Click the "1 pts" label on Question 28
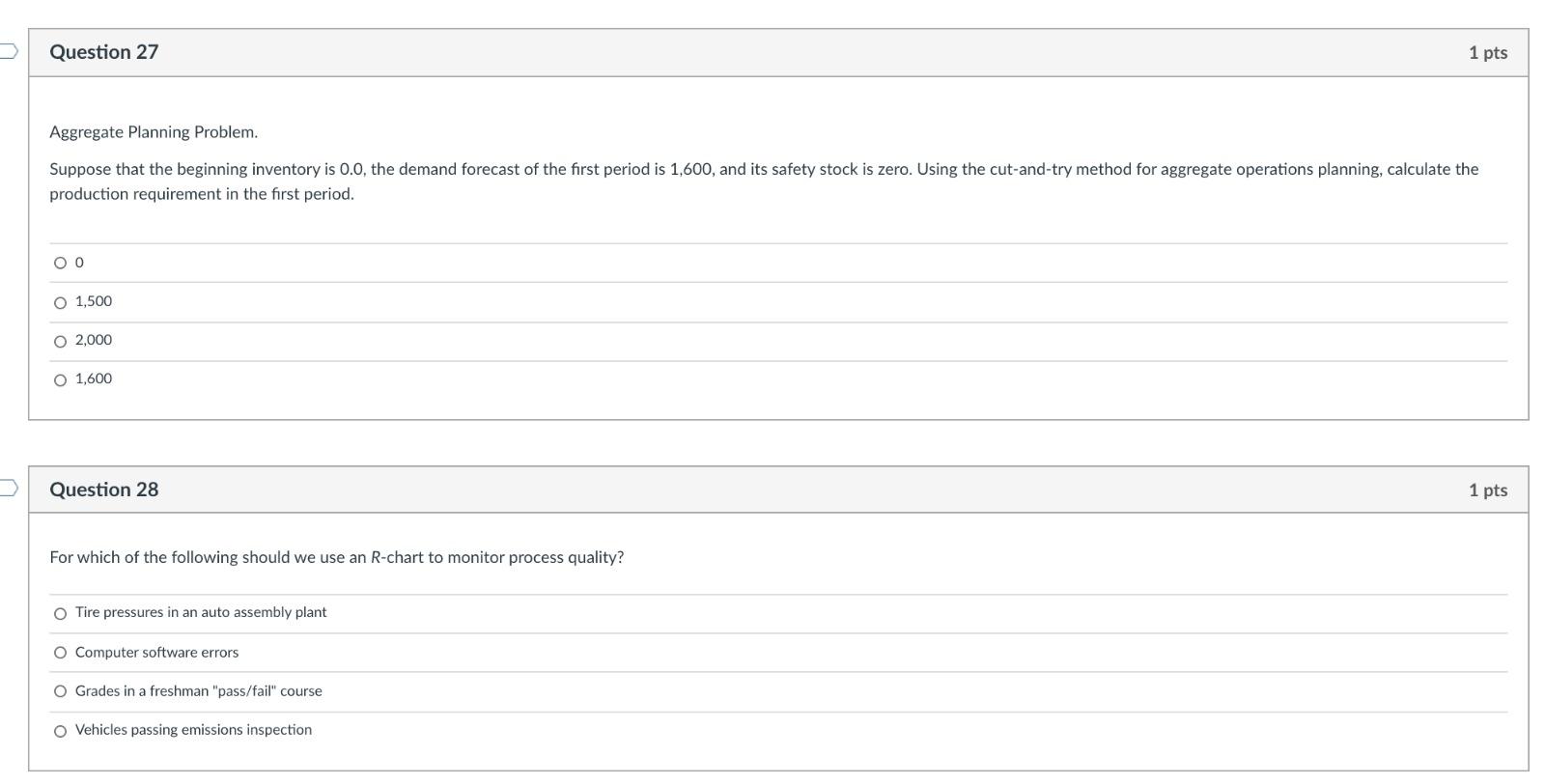 (x=1487, y=490)
